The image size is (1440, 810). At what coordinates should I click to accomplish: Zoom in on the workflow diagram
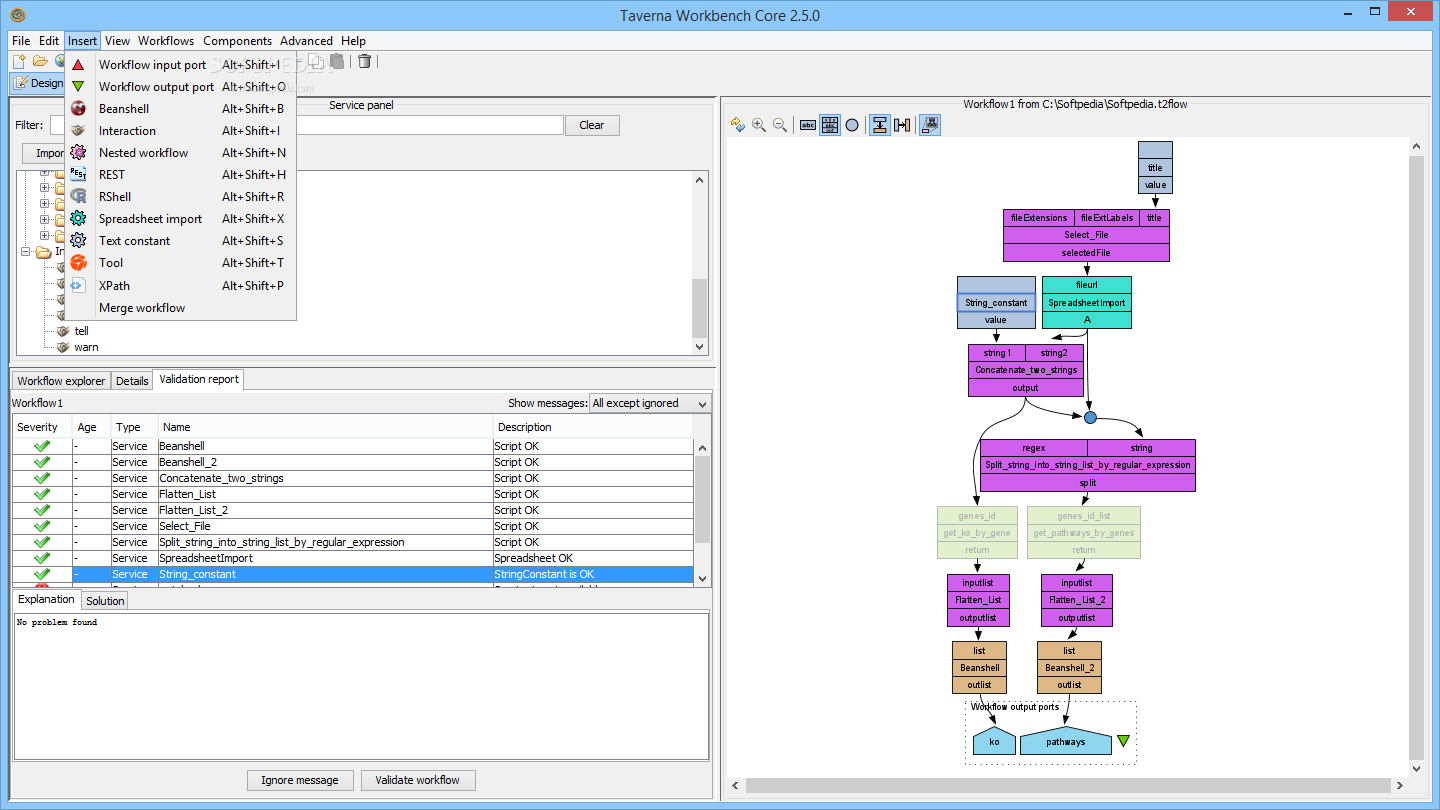[759, 125]
